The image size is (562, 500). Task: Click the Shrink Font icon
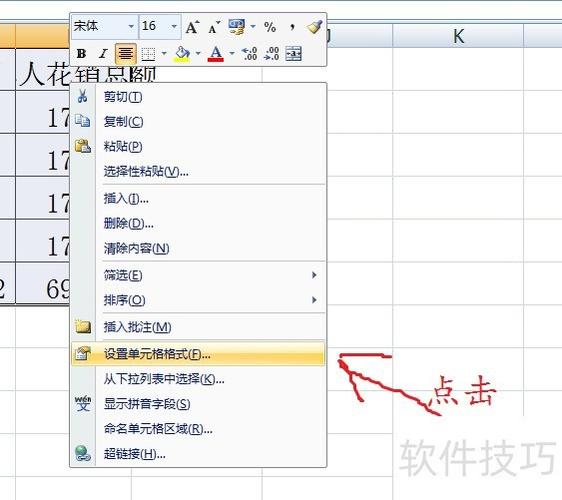[214, 27]
